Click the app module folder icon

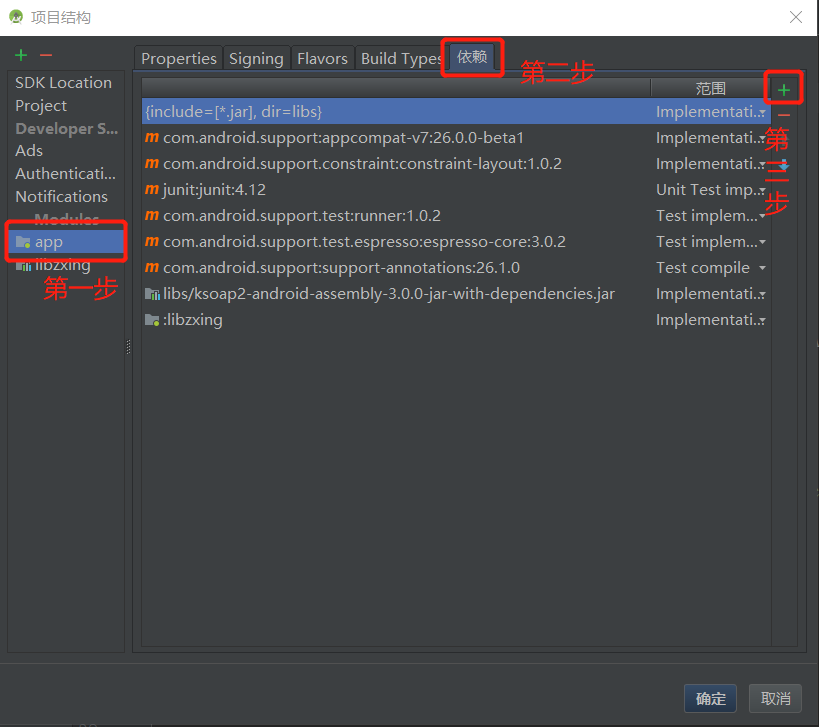point(23,242)
